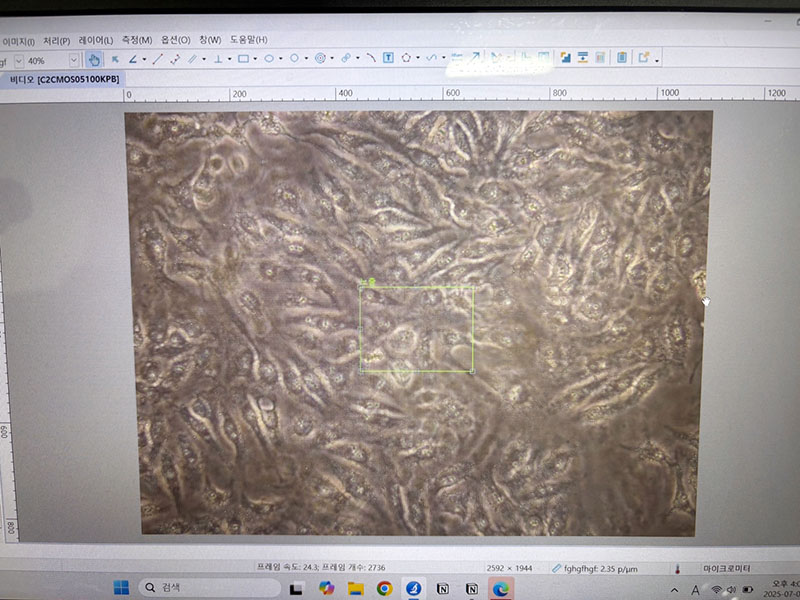Pick the straight line measurement tool
This screenshot has width=800, height=600.
157,59
